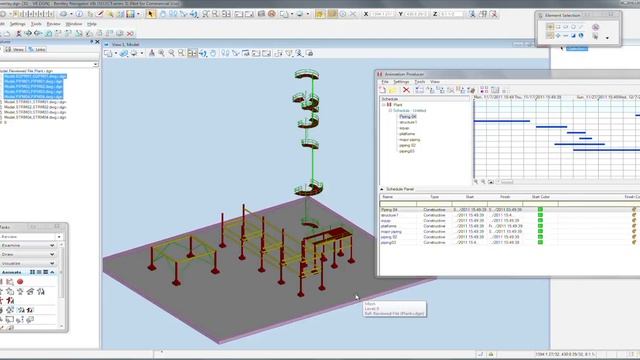Select Schedule - Untitled tree node

tap(409, 111)
